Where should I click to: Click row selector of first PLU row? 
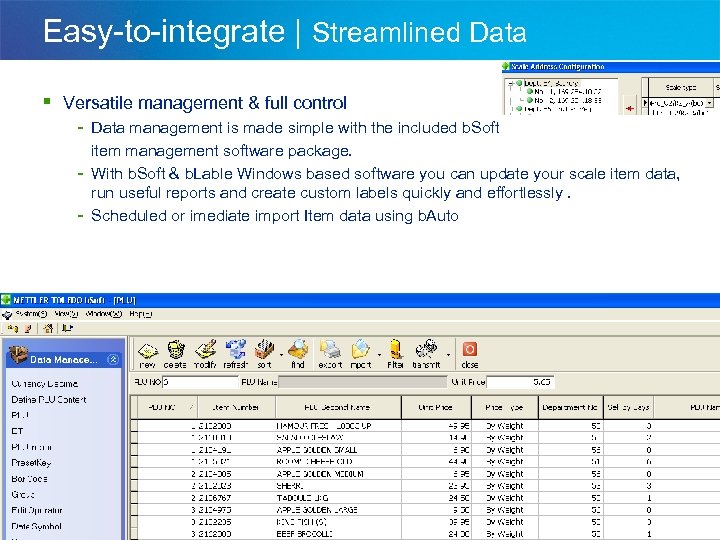coord(134,426)
